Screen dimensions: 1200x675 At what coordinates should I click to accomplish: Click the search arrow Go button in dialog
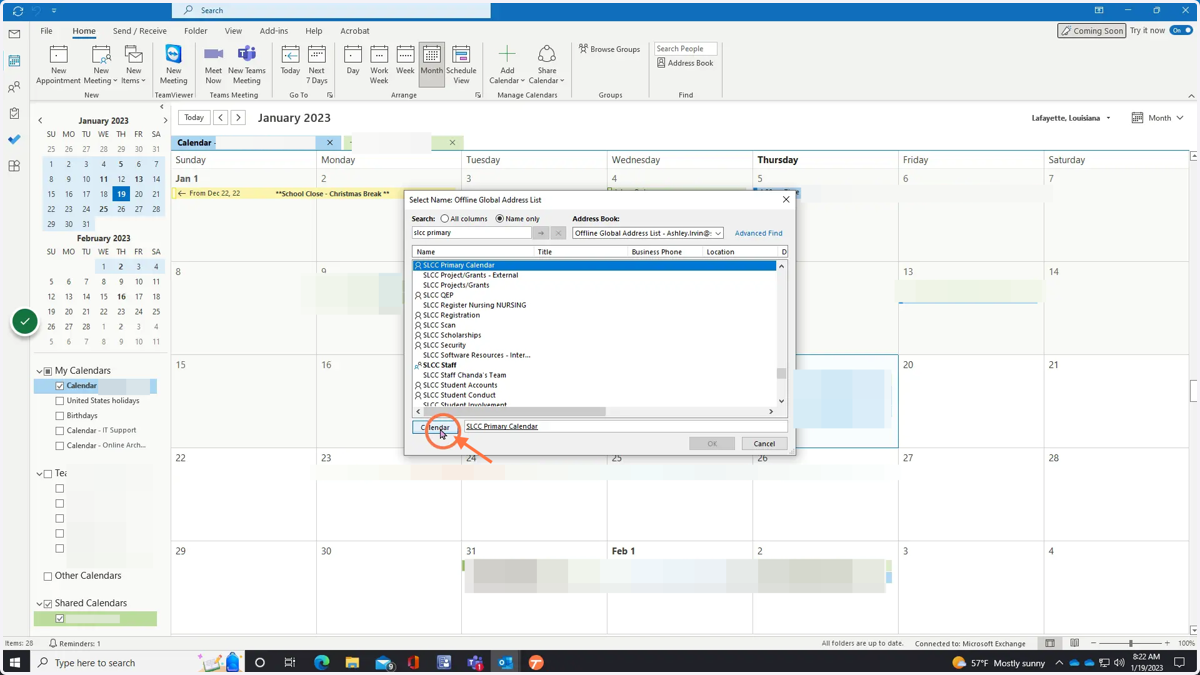(541, 233)
